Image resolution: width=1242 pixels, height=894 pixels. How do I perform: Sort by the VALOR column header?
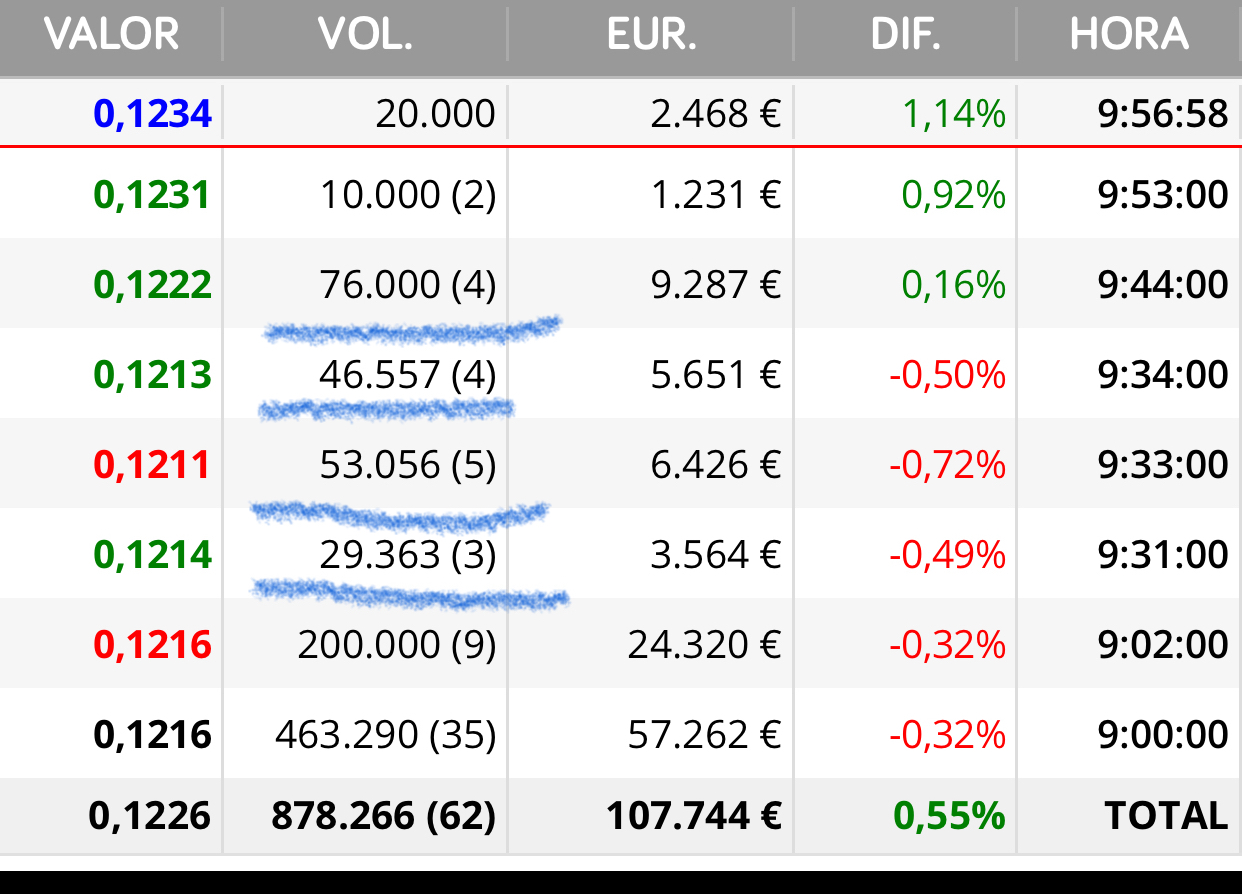(x=111, y=36)
